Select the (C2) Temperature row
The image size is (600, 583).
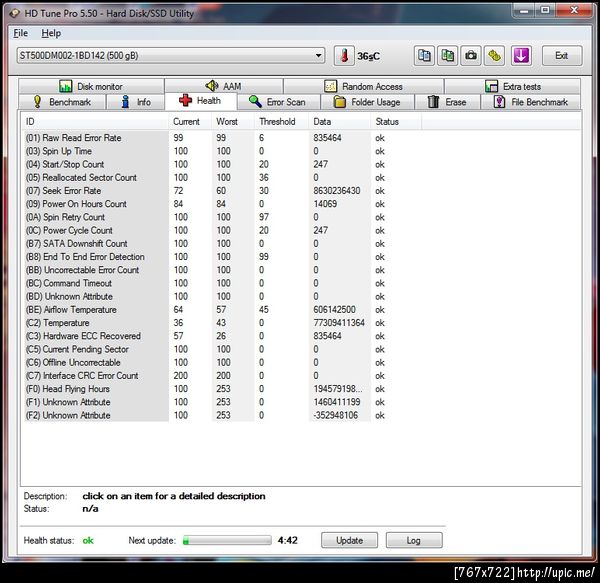pos(223,323)
